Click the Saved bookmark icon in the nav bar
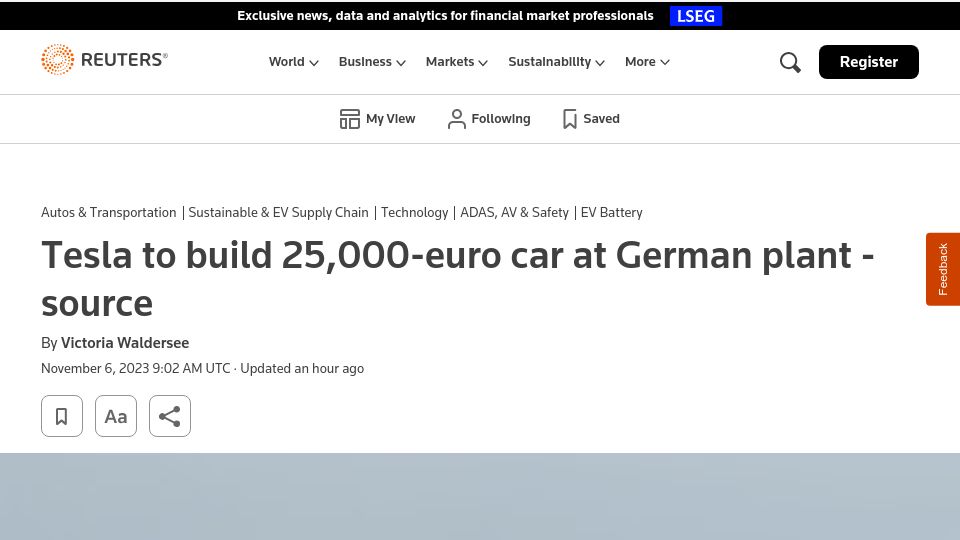This screenshot has height=540, width=960. click(x=569, y=119)
